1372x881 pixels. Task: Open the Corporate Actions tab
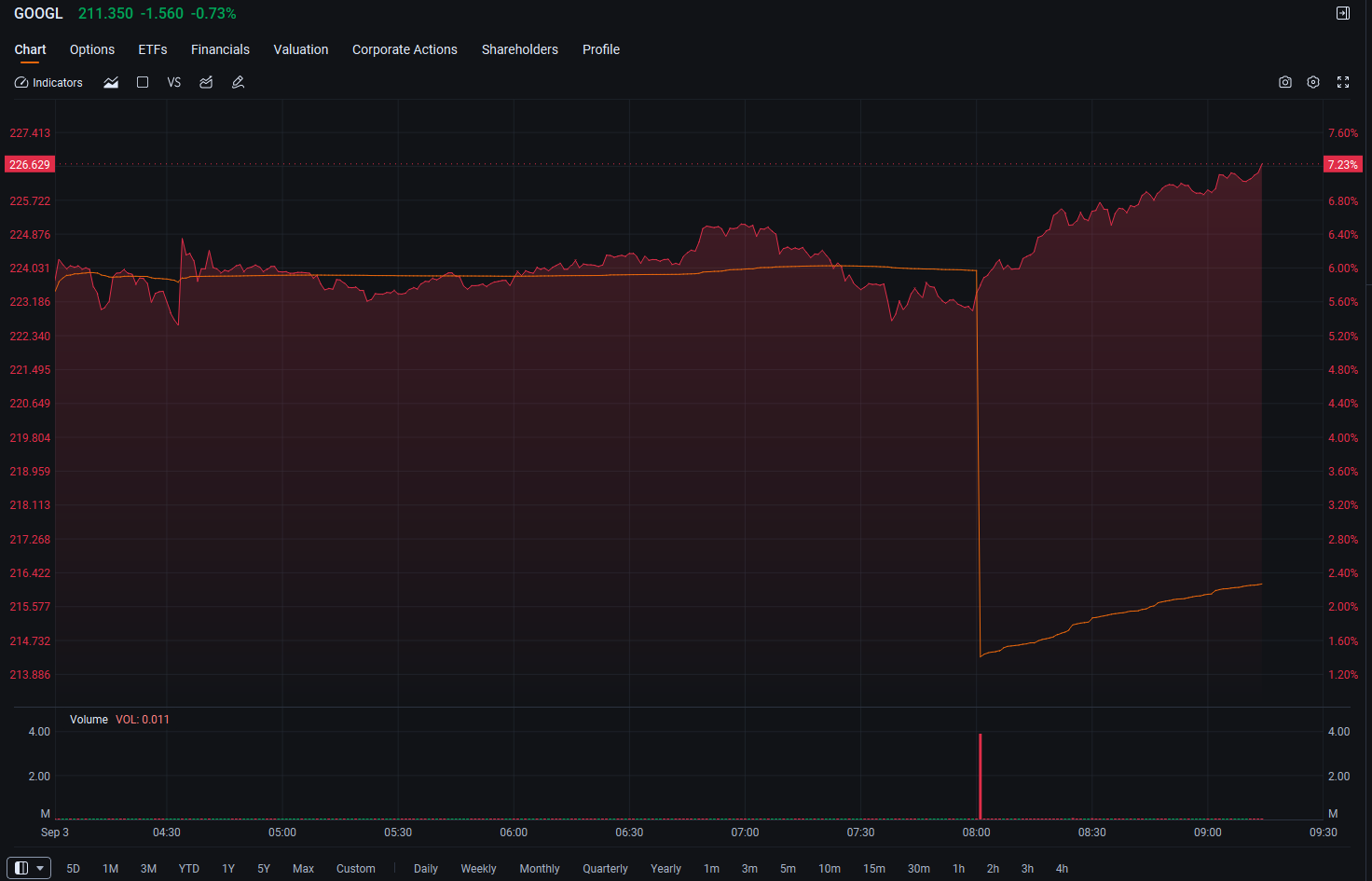pyautogui.click(x=405, y=49)
